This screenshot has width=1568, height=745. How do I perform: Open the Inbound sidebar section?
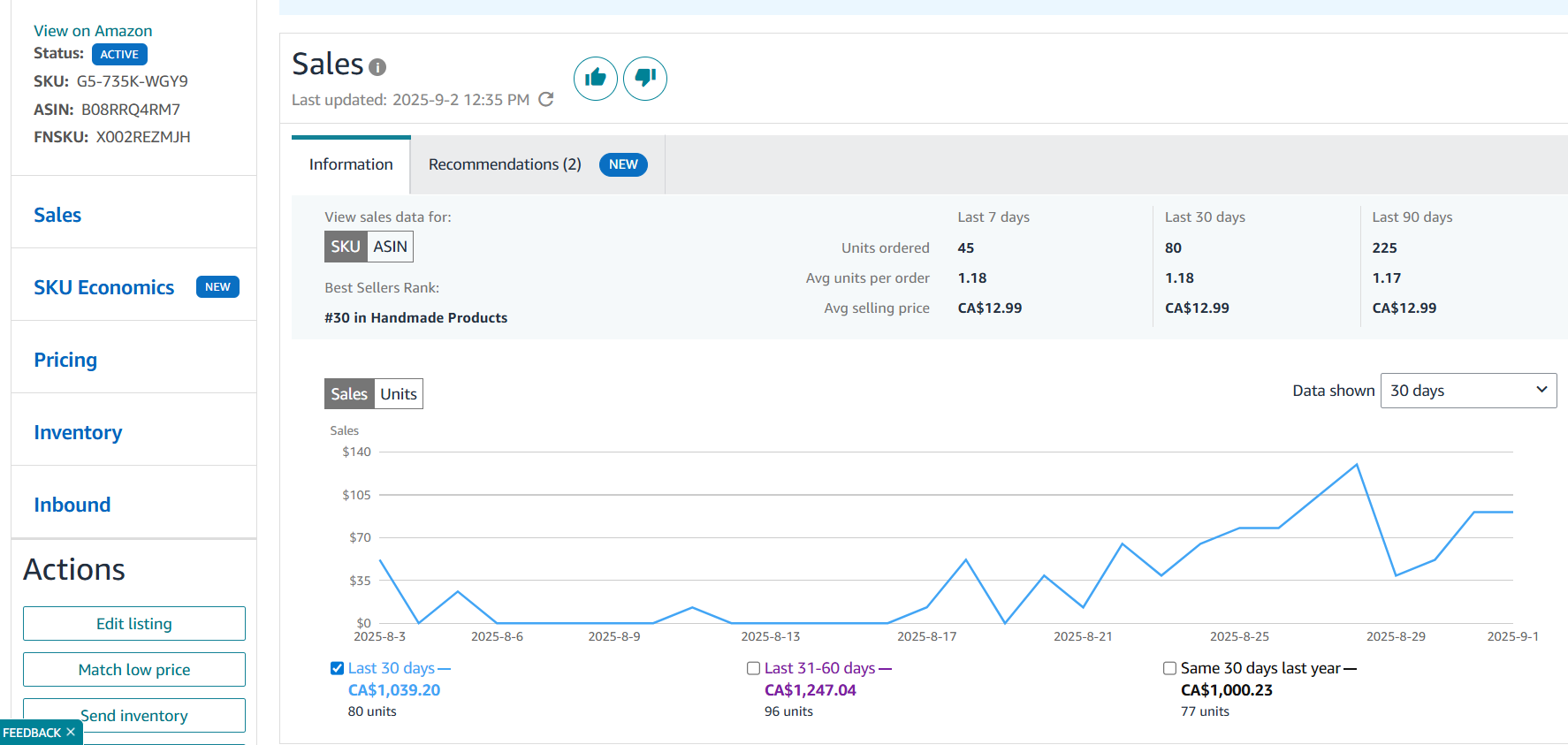point(72,505)
